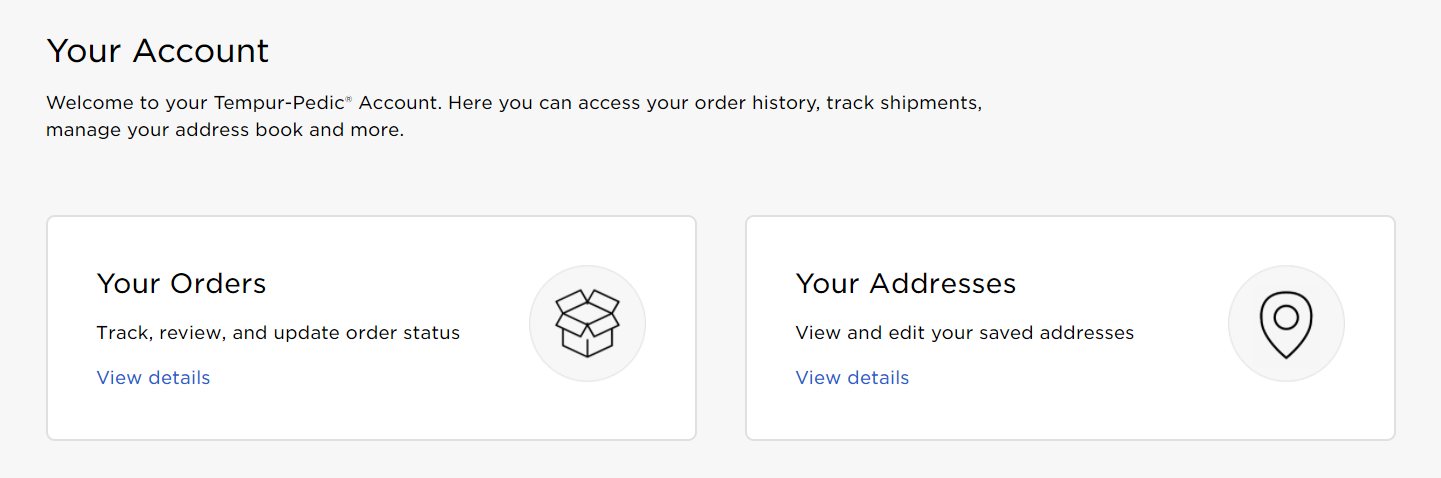Select the Your Addresses card heading
The image size is (1441, 478).
pyautogui.click(x=905, y=284)
